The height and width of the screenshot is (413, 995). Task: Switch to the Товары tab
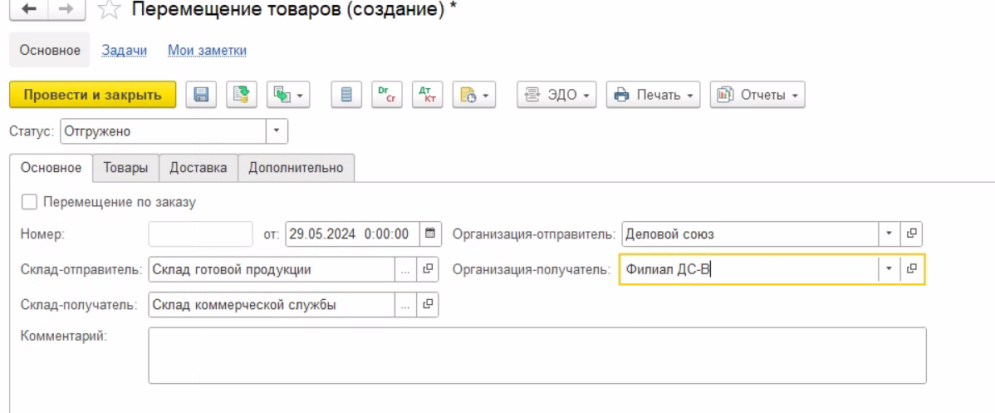[x=126, y=168]
